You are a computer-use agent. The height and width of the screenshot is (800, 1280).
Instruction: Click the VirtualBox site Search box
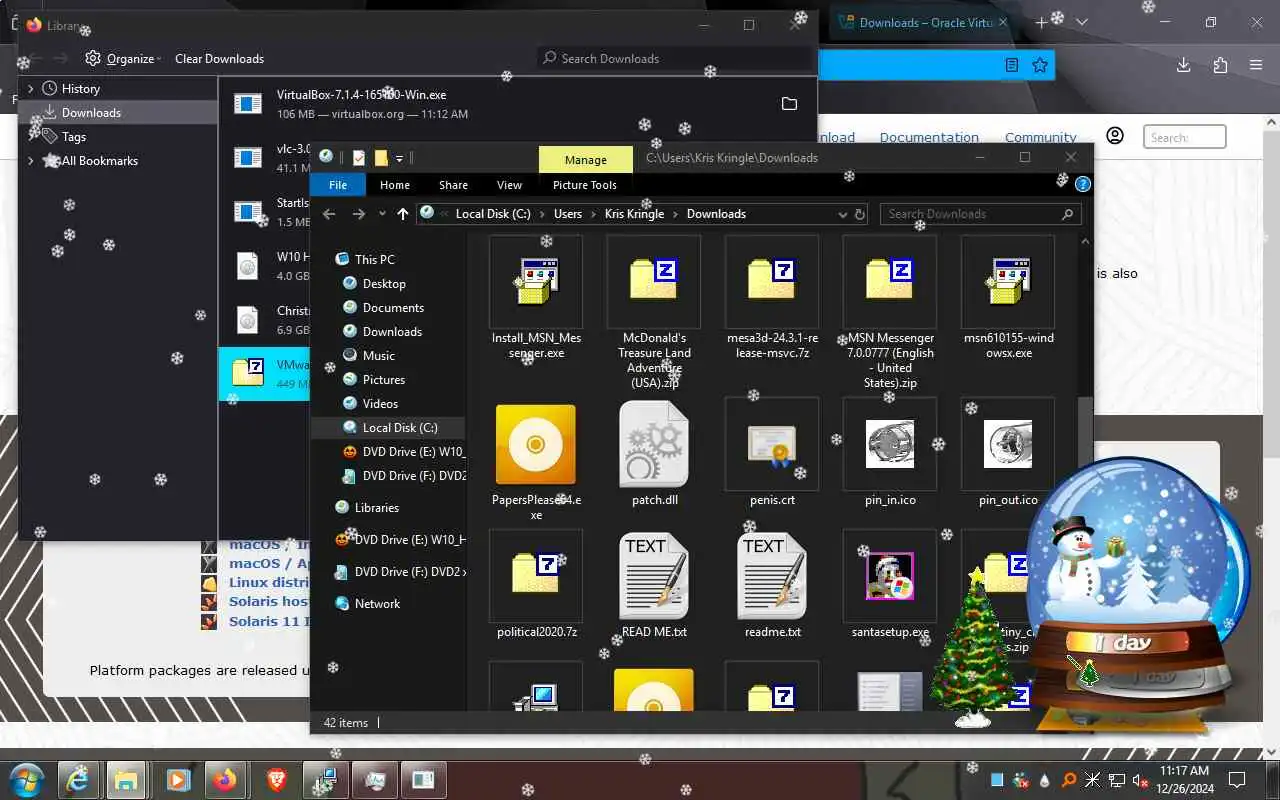click(x=1185, y=137)
